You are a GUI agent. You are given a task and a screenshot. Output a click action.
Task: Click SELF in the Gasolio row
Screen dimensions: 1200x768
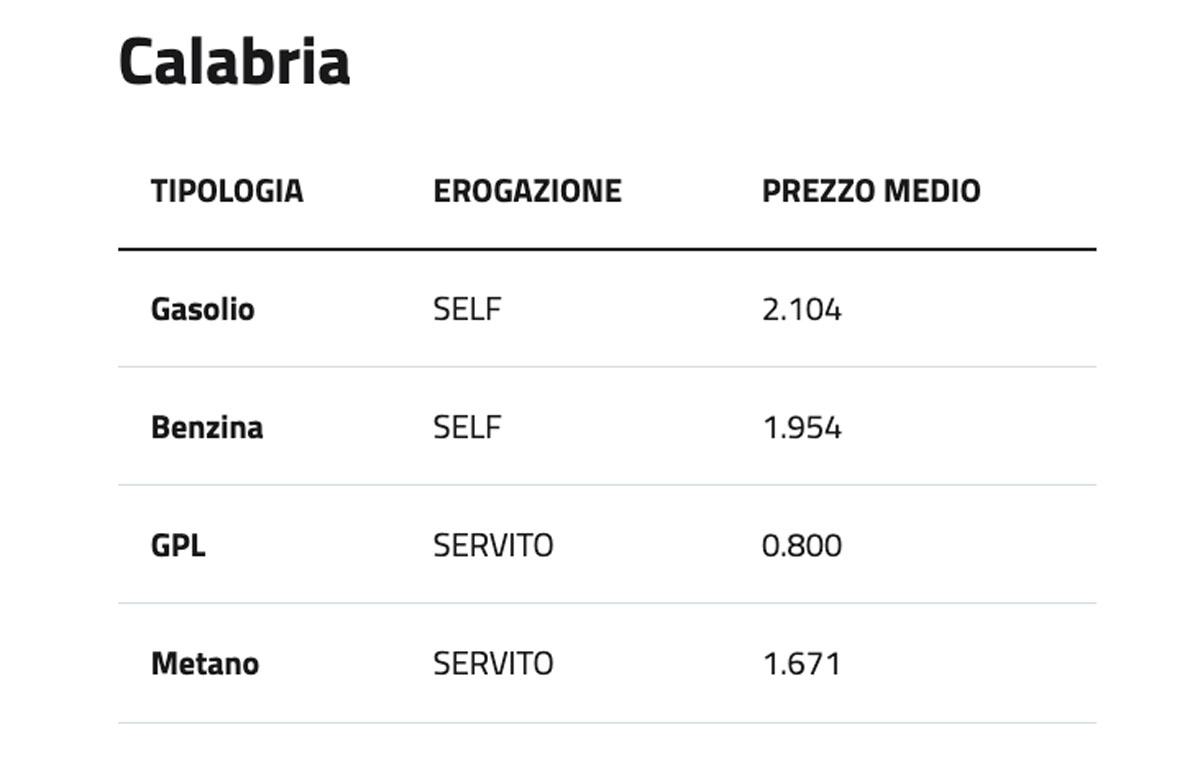click(467, 309)
